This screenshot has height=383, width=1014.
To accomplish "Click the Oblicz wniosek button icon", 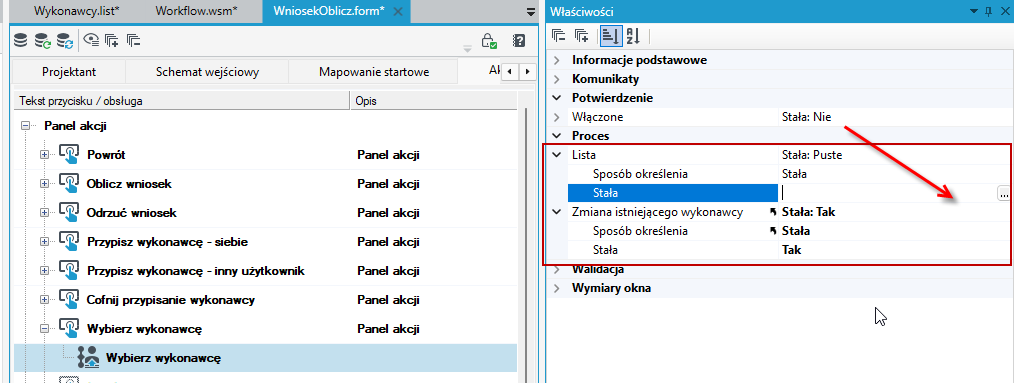I will tap(68, 184).
